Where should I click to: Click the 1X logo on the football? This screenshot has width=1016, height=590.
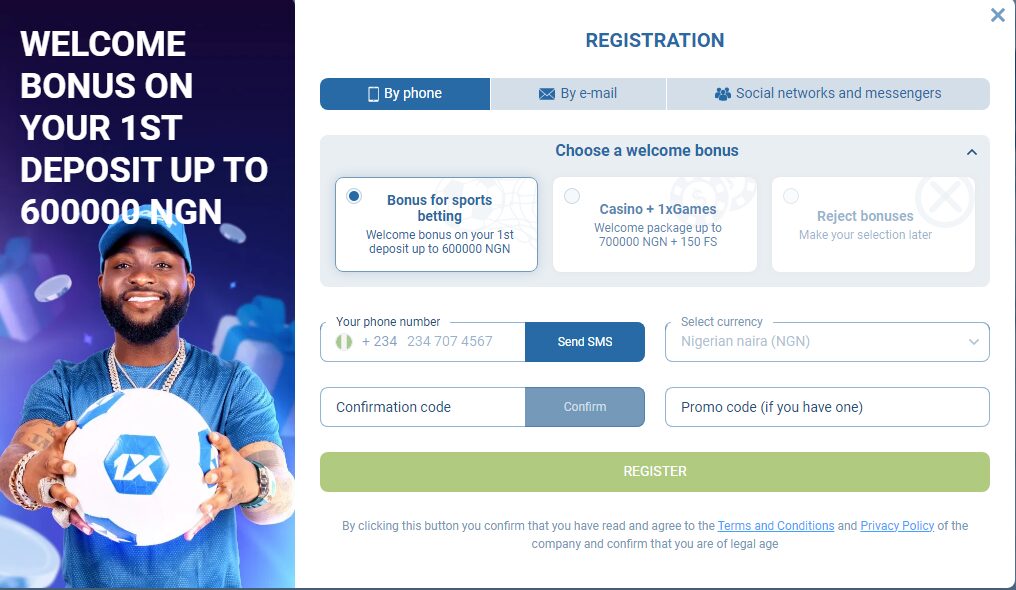click(x=136, y=465)
